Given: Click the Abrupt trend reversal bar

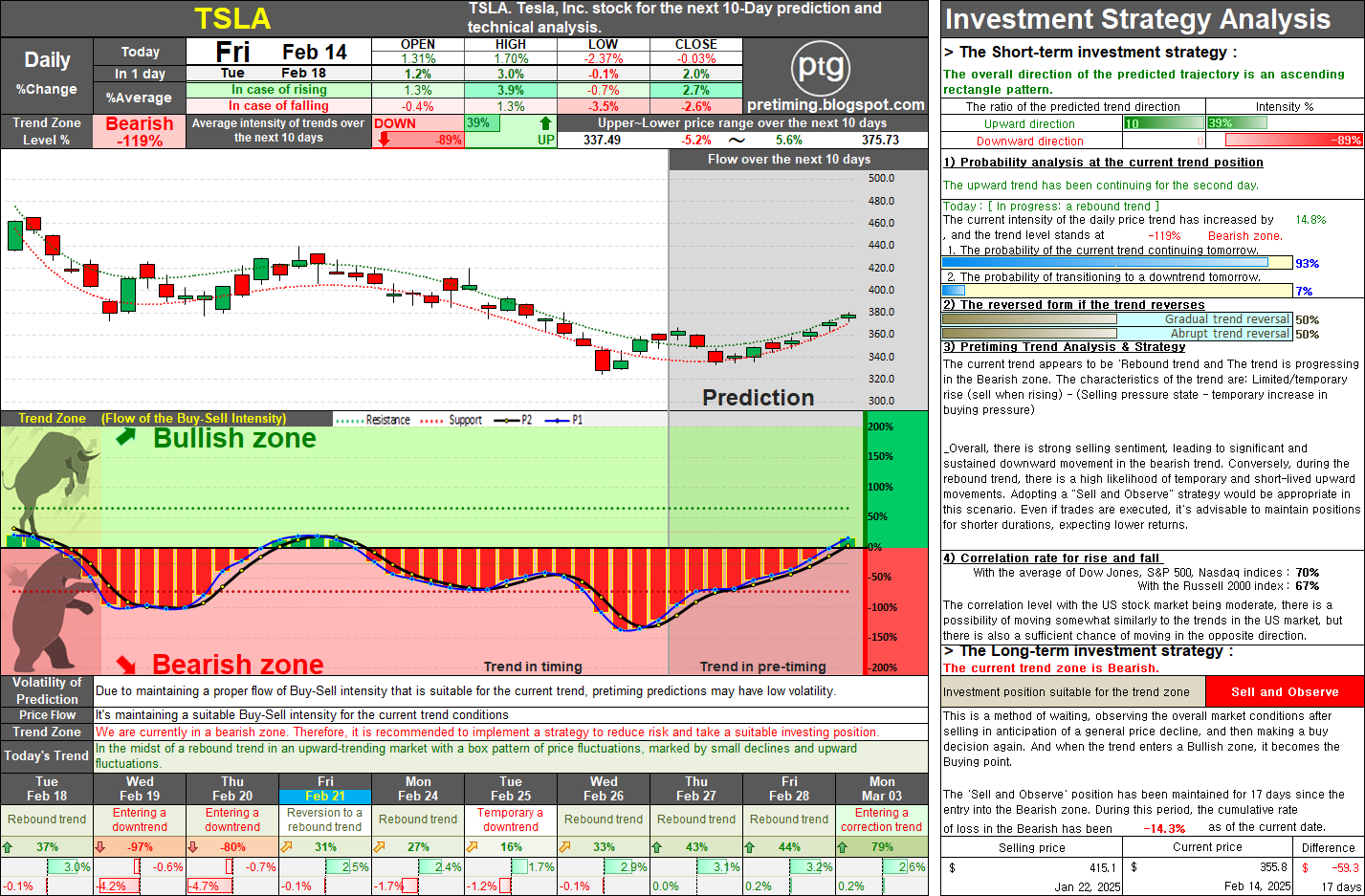Looking at the screenshot, I should coord(1117,334).
